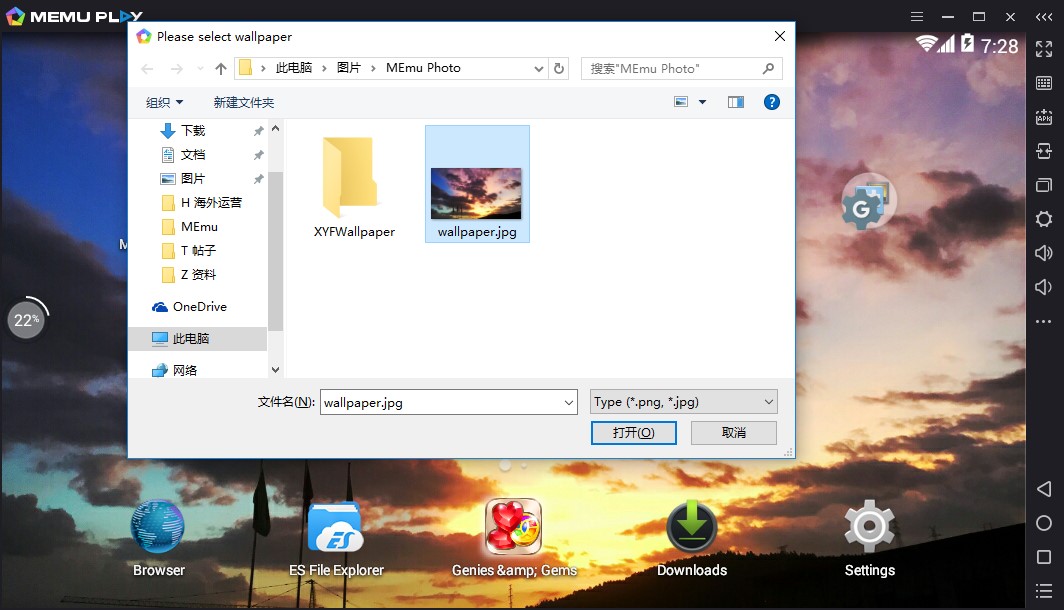Screen dimensions: 1064x610
Task: Open the multi-window manager icon
Action: [x=1043, y=185]
